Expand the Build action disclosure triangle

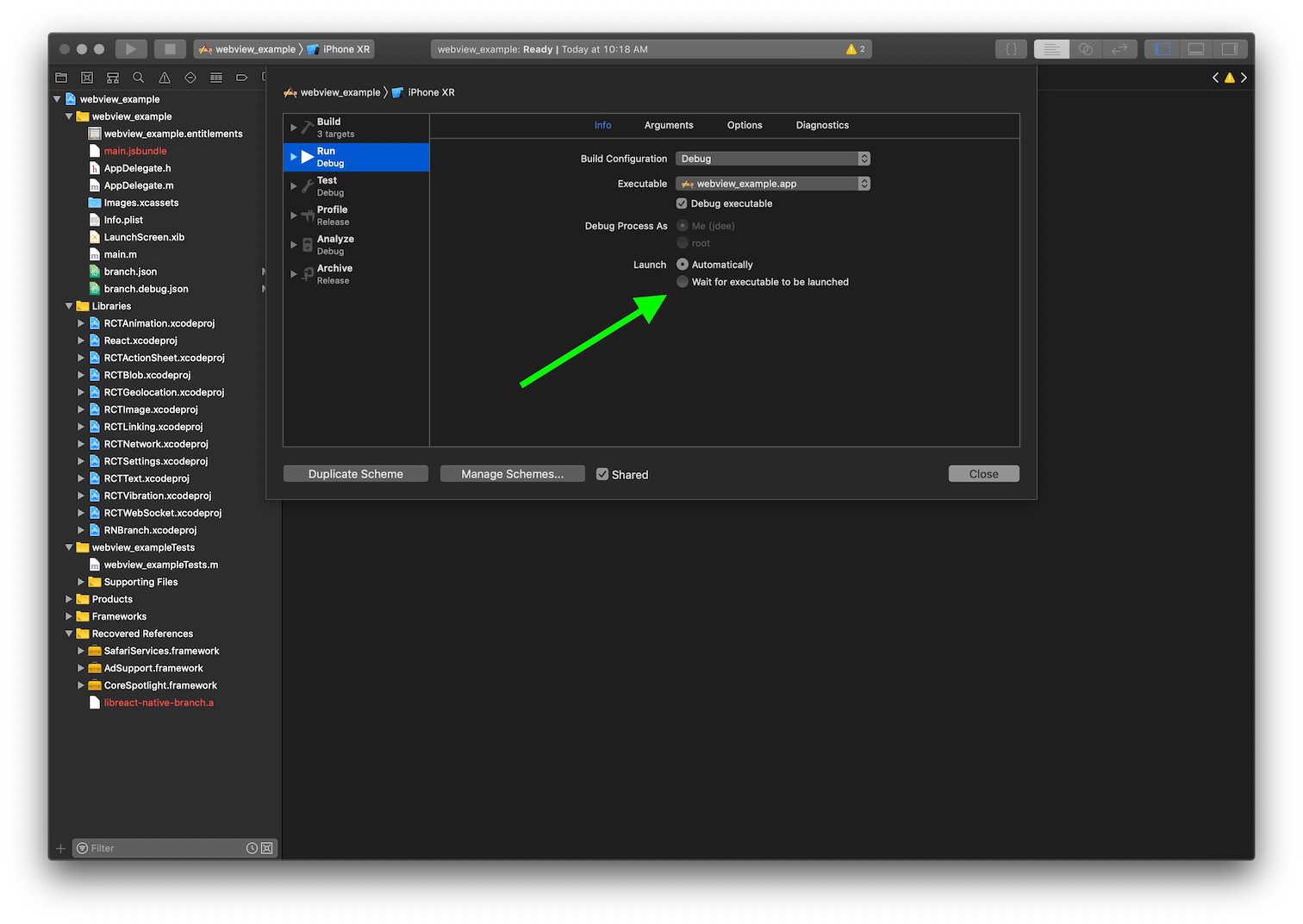tap(294, 128)
